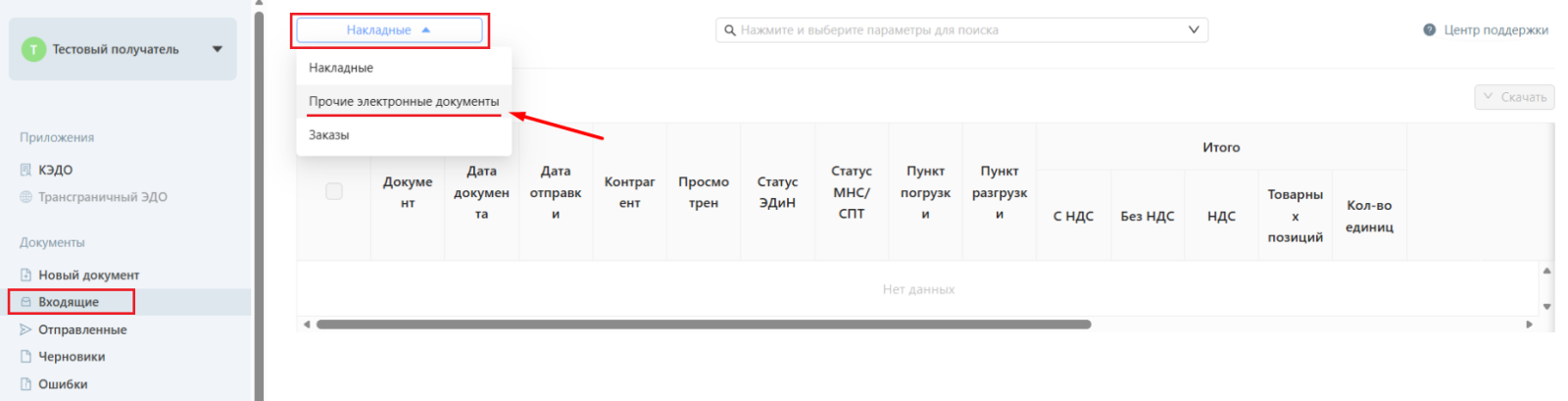Expand the Тестовый получатель account dropdown
This screenshot has width=1568, height=401.
[x=217, y=49]
